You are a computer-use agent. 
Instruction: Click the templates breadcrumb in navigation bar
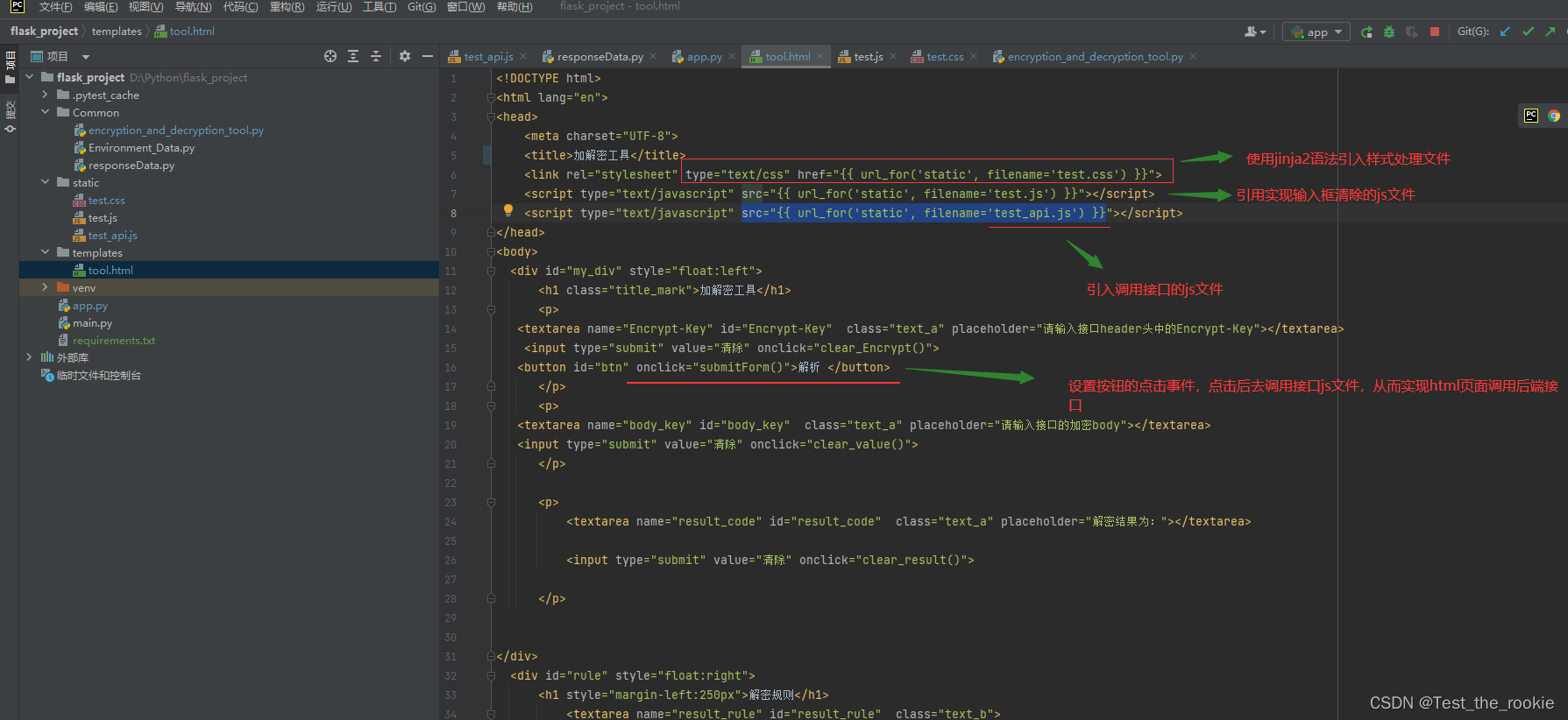click(117, 32)
